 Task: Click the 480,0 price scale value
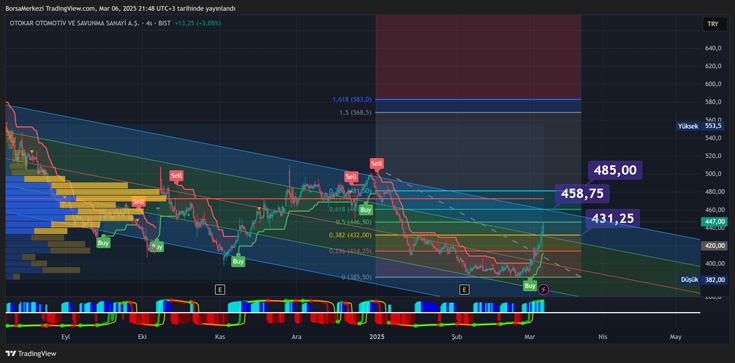[x=712, y=191]
